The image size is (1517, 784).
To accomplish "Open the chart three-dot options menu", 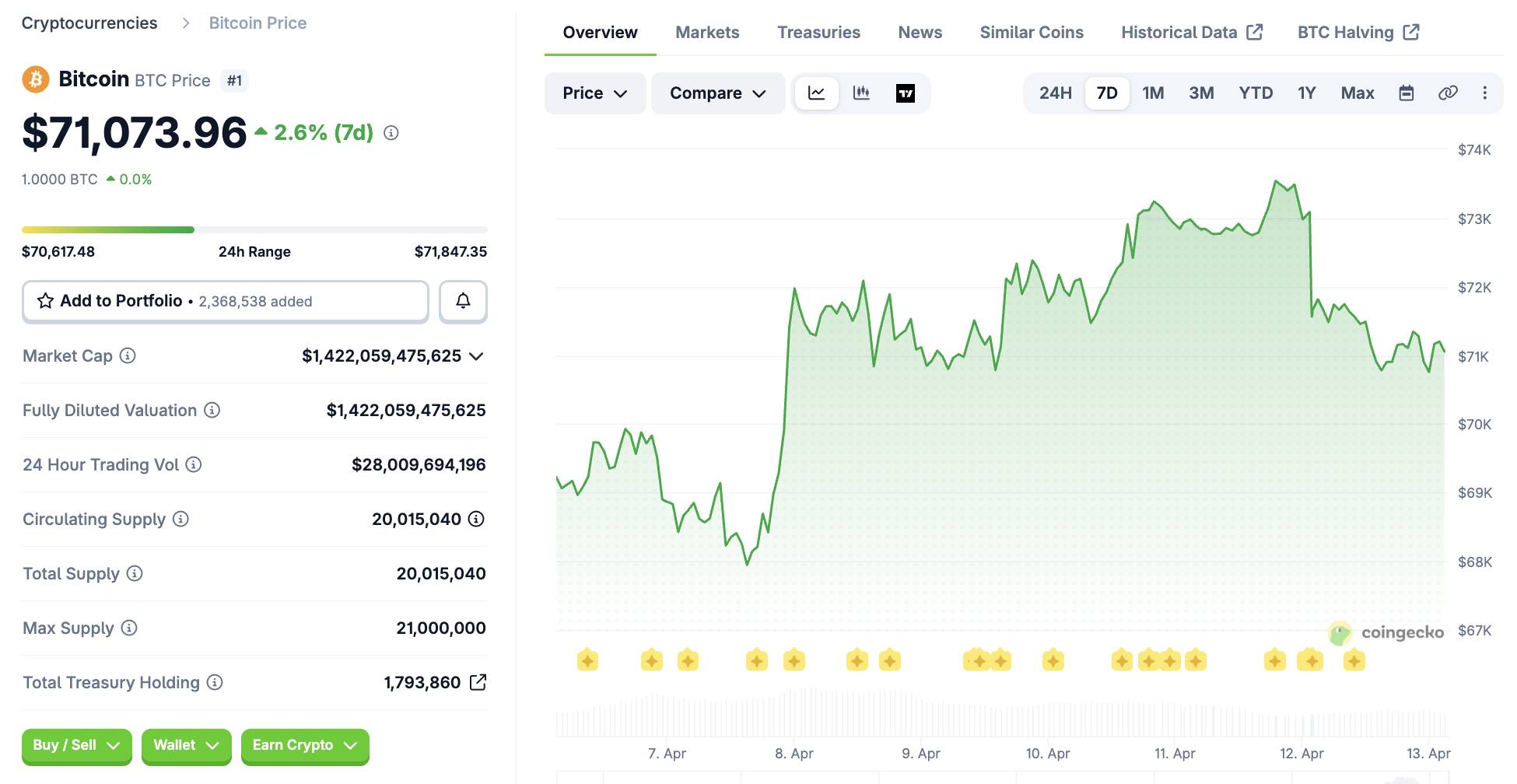I will pos(1485,93).
